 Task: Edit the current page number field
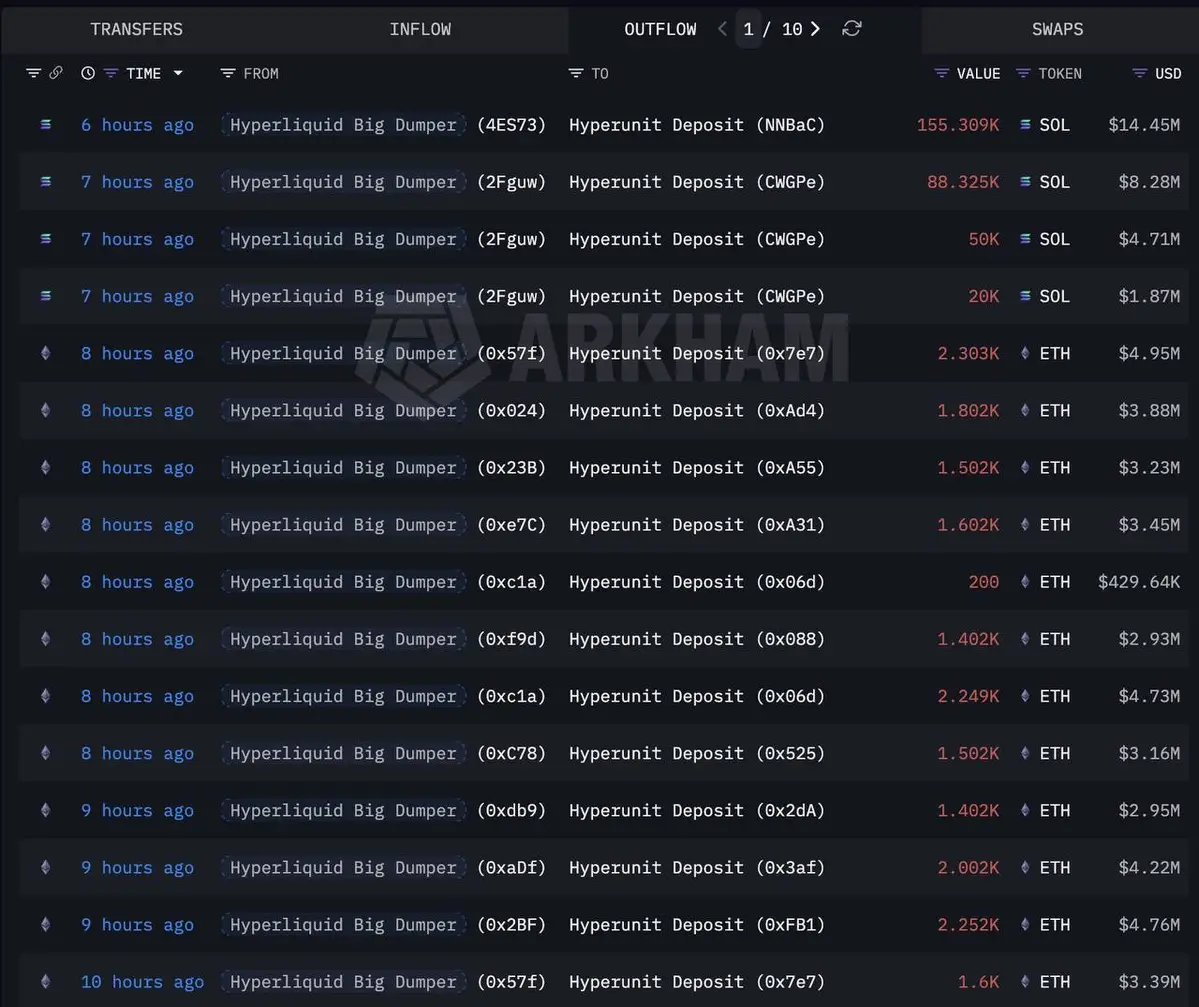tap(748, 29)
